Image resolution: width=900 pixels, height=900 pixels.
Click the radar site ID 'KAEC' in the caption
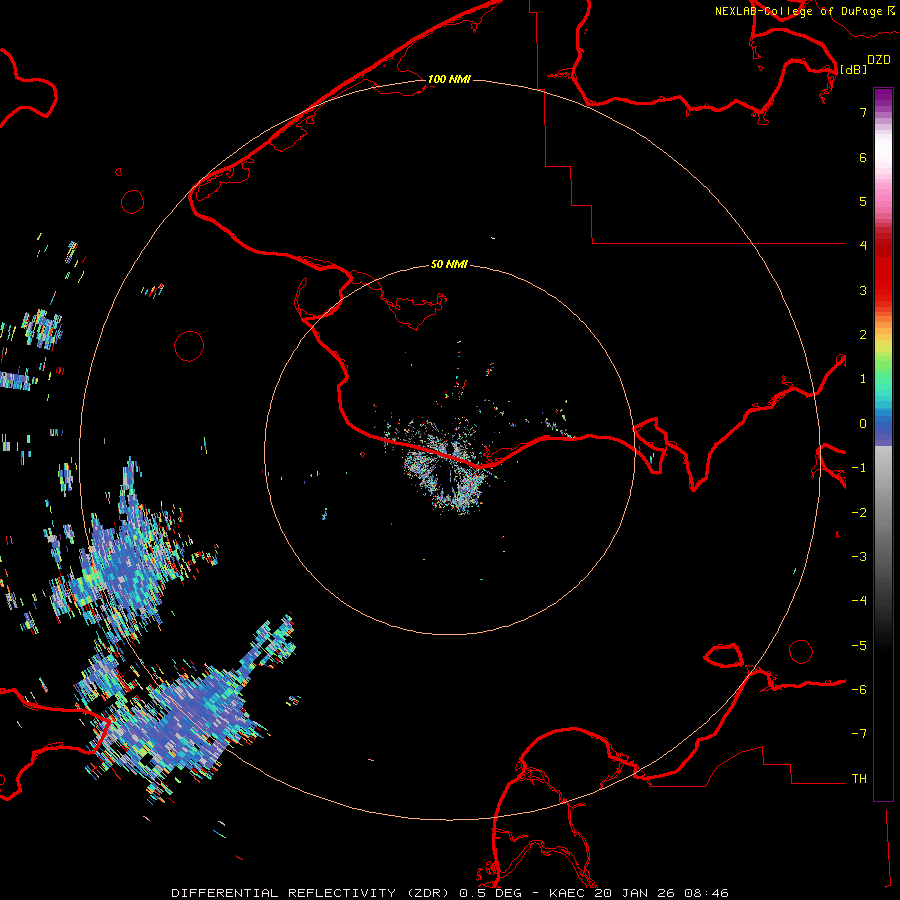pos(568,893)
